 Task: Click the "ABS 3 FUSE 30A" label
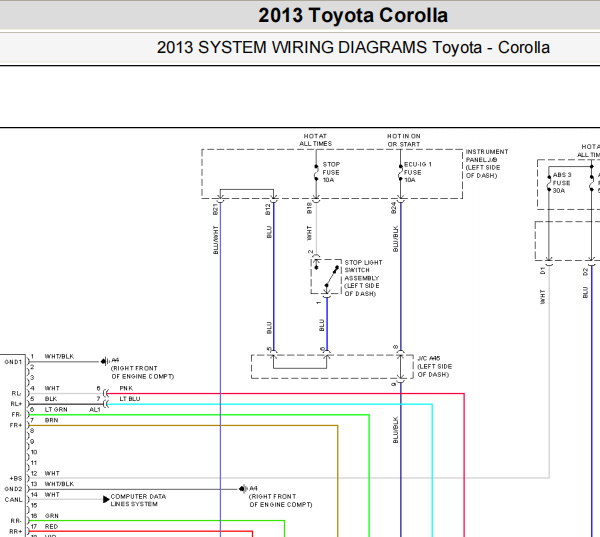click(x=561, y=183)
